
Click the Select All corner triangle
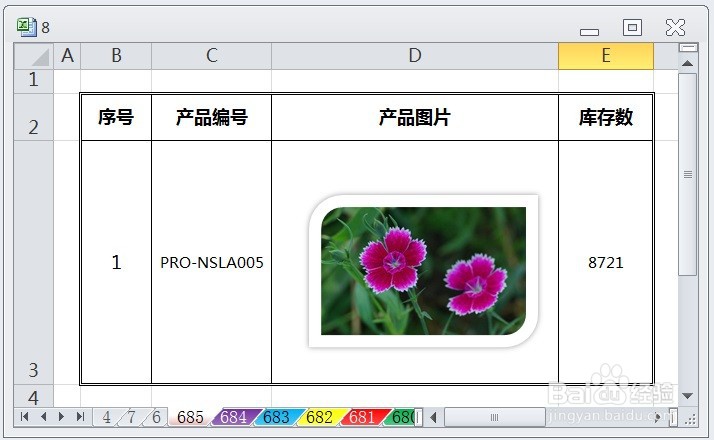[34, 56]
